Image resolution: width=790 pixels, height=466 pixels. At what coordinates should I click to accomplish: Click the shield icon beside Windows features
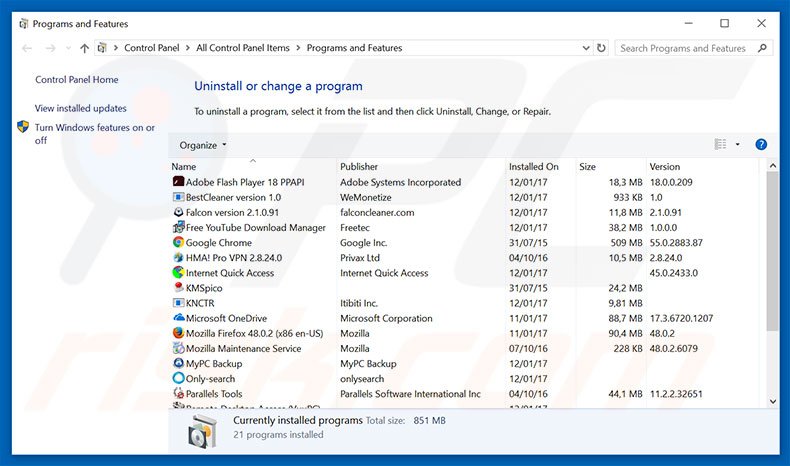[x=23, y=126]
